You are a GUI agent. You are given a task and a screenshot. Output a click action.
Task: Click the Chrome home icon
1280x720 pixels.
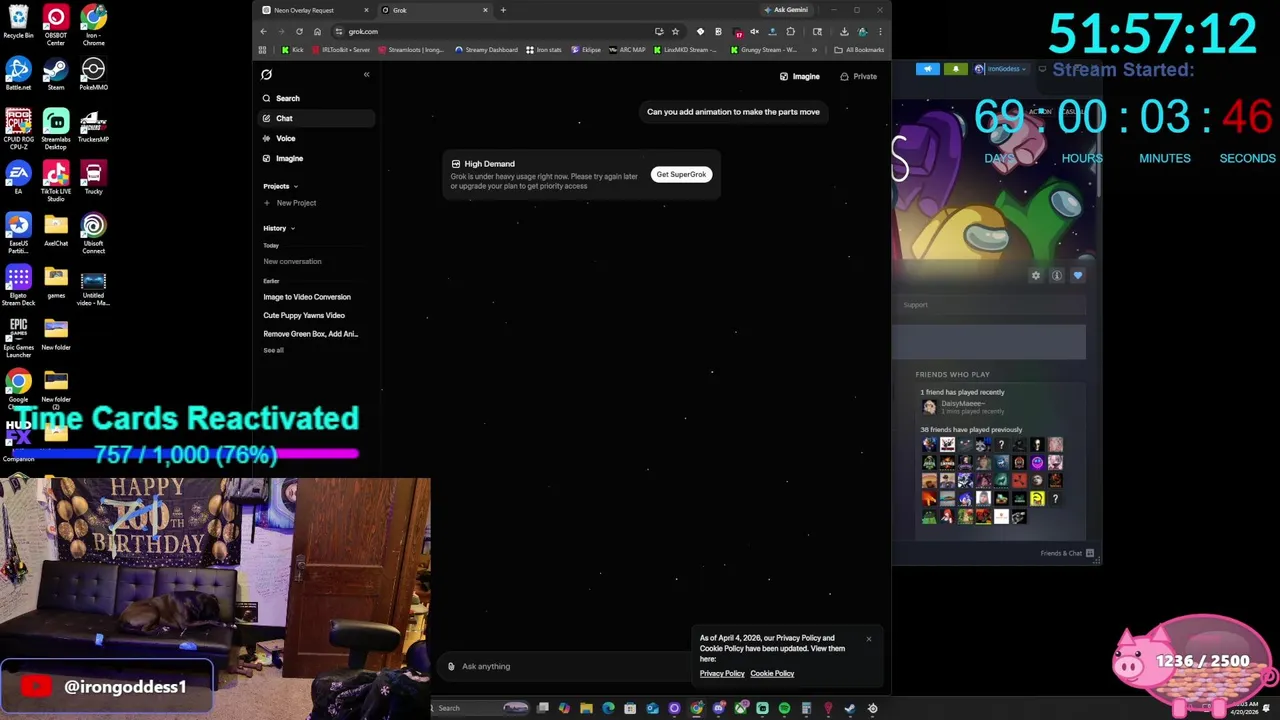(x=317, y=31)
